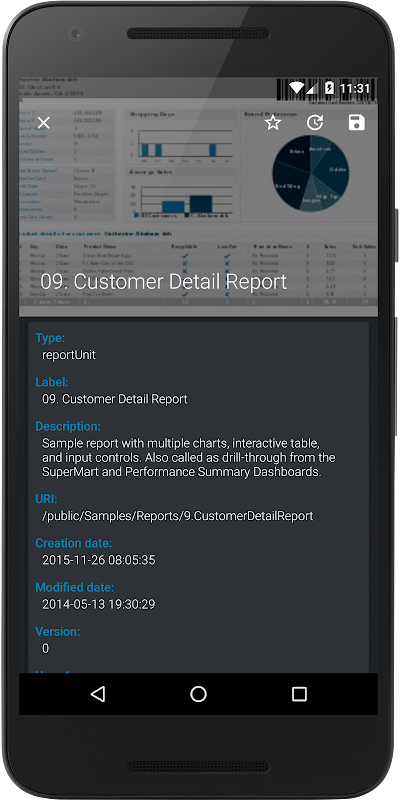Tap the 11:31 clock in status bar
The width and height of the screenshot is (400, 800).
tap(355, 89)
